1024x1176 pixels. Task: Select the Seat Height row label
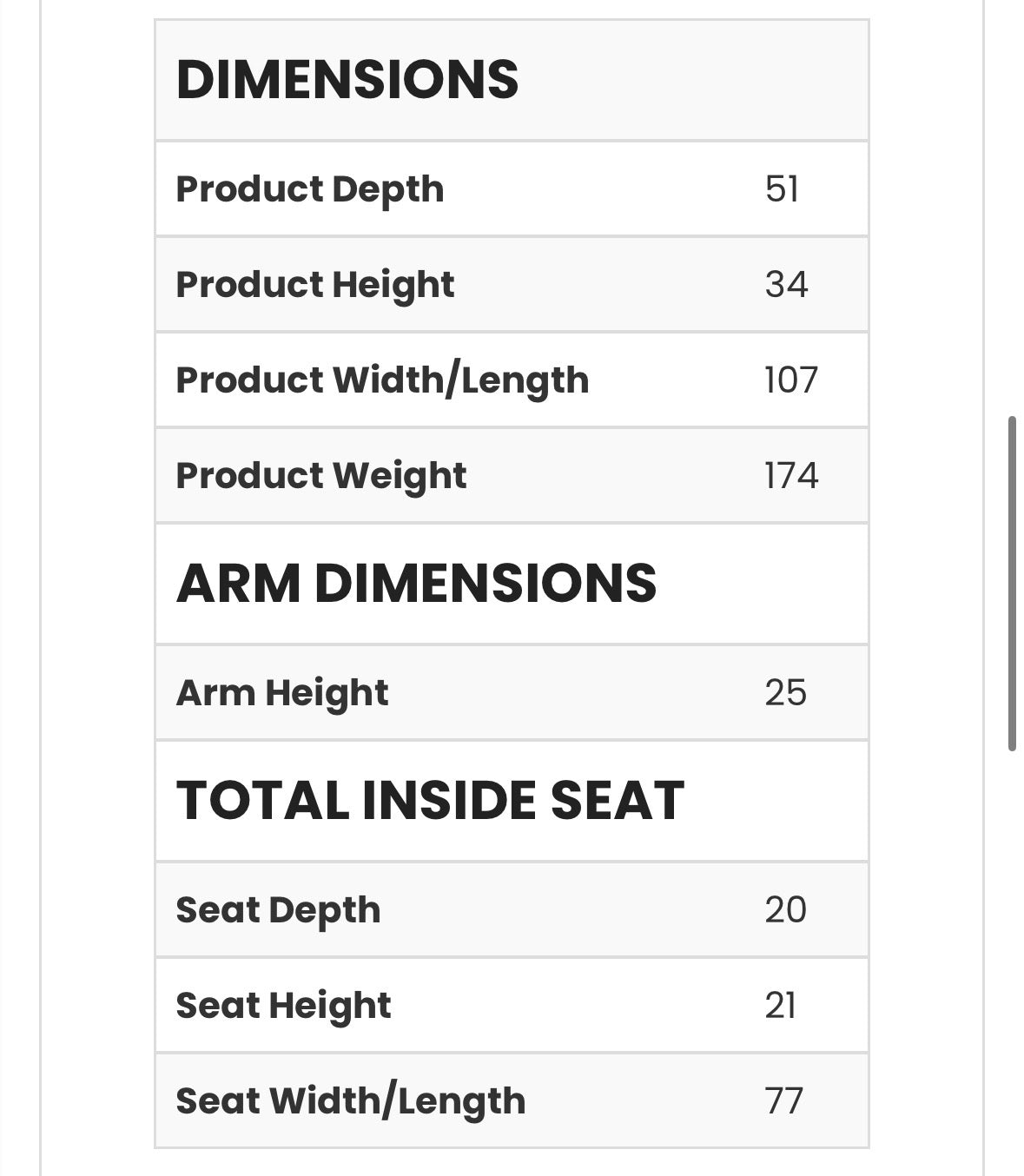284,1007
